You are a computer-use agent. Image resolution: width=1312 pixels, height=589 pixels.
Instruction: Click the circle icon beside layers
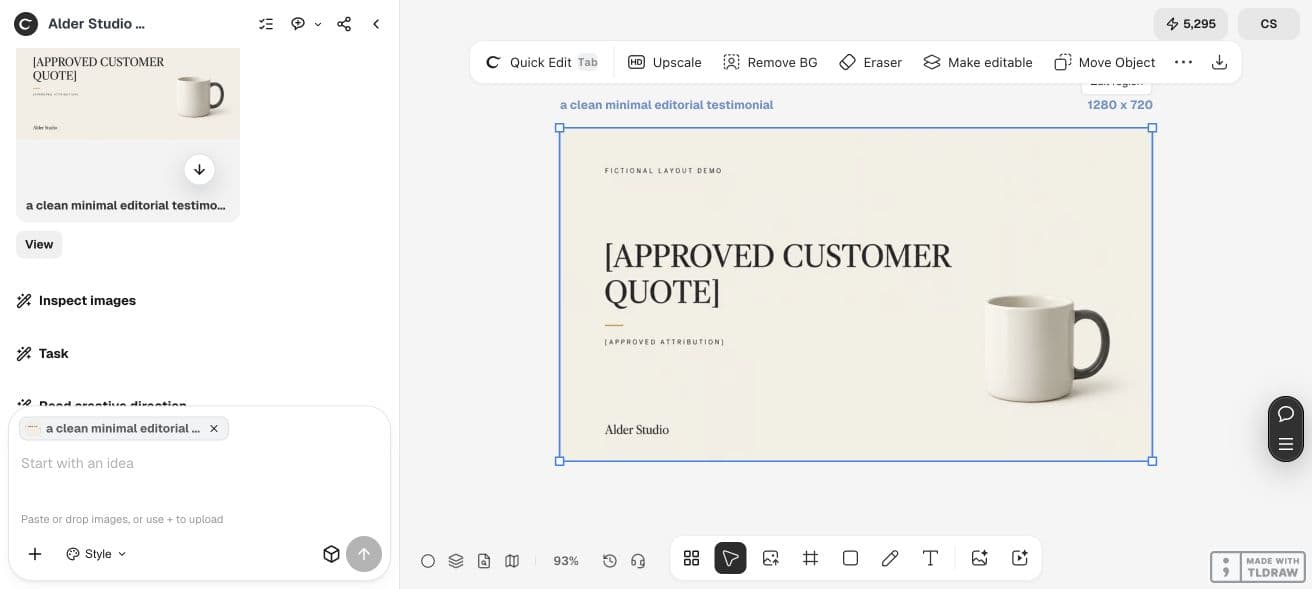click(428, 561)
